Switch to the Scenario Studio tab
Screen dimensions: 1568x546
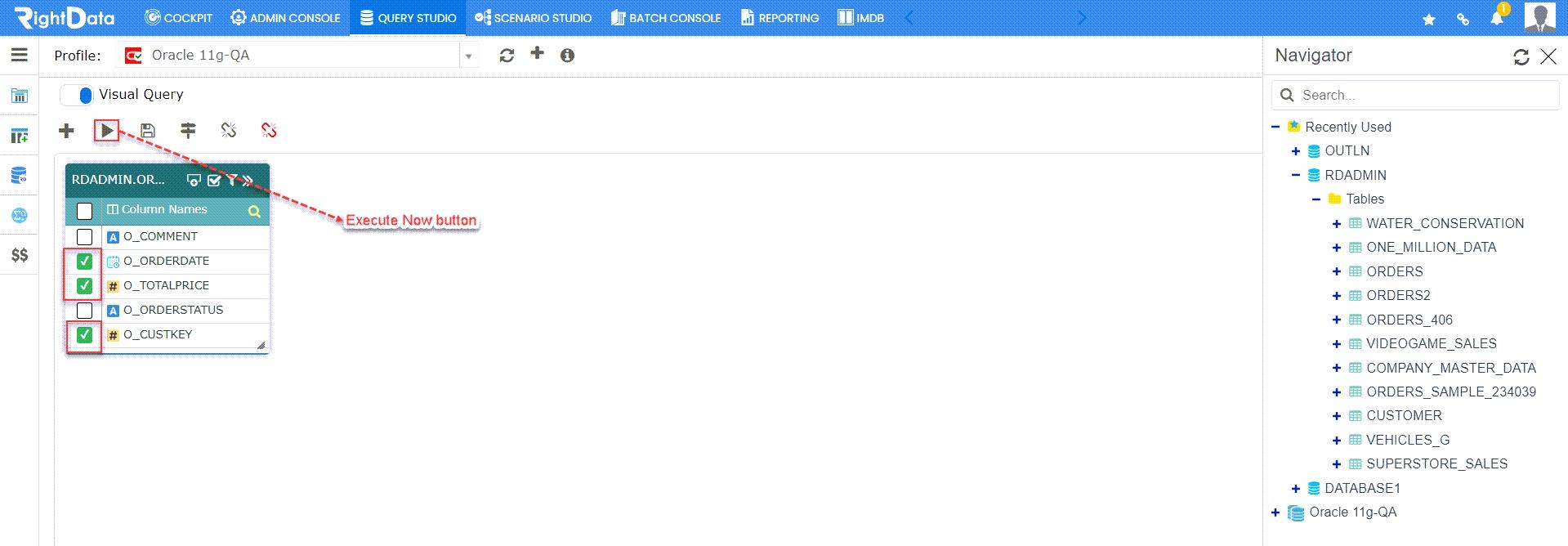click(x=534, y=18)
